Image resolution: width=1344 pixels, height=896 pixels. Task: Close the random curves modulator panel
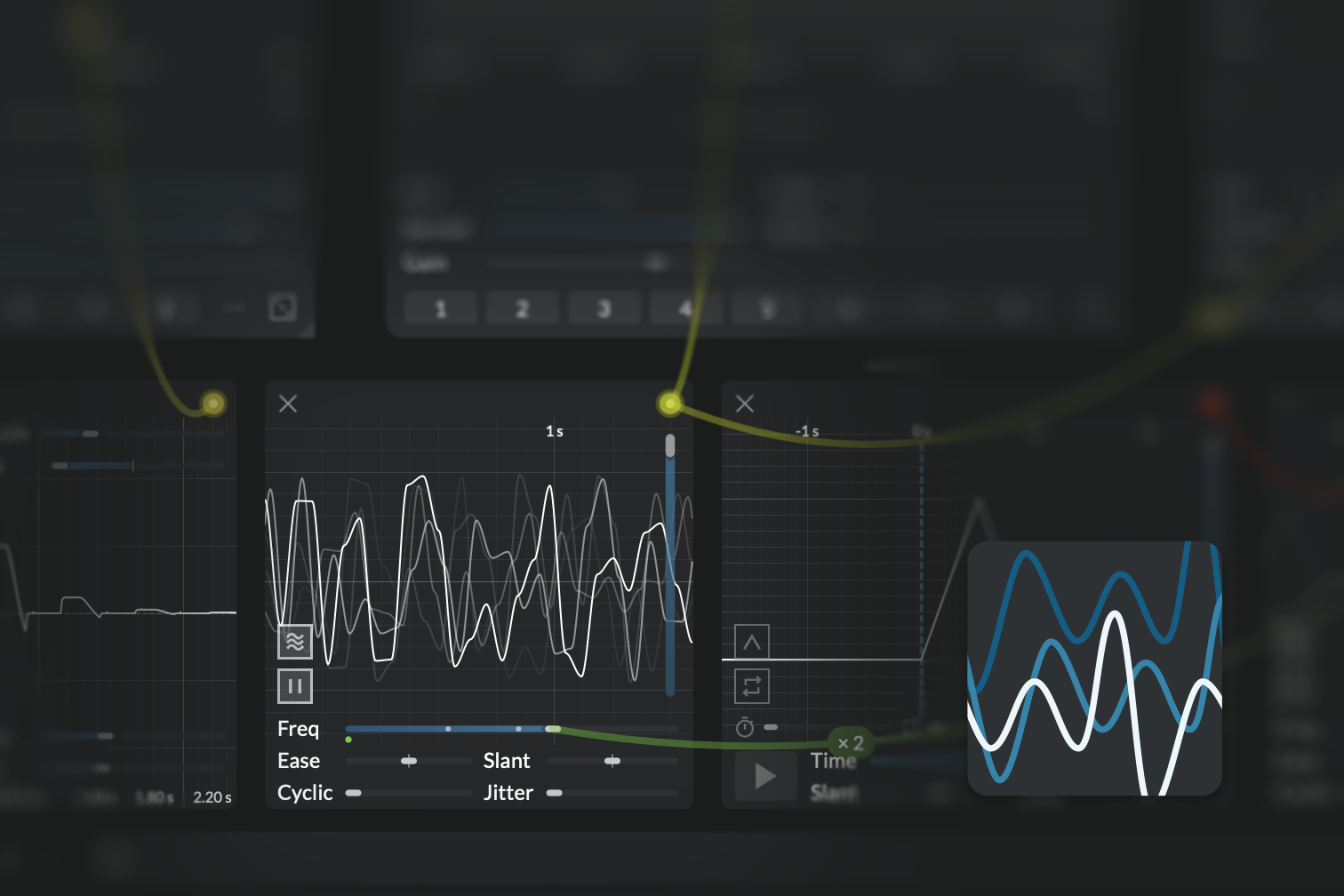tap(288, 404)
